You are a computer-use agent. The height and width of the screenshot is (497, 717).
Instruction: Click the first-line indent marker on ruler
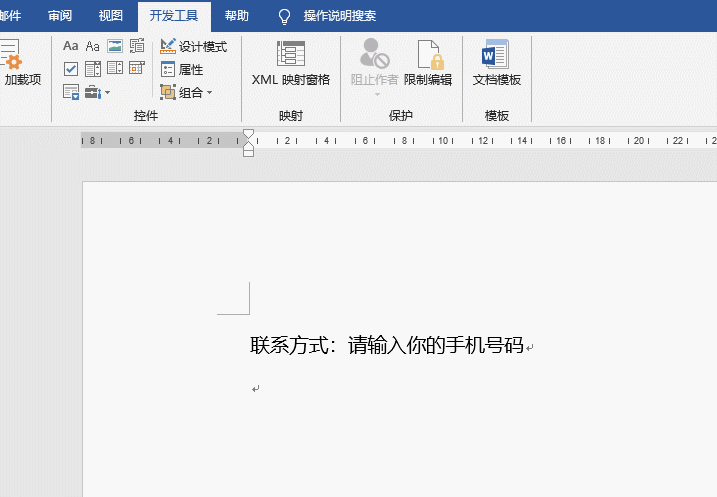[x=248, y=134]
